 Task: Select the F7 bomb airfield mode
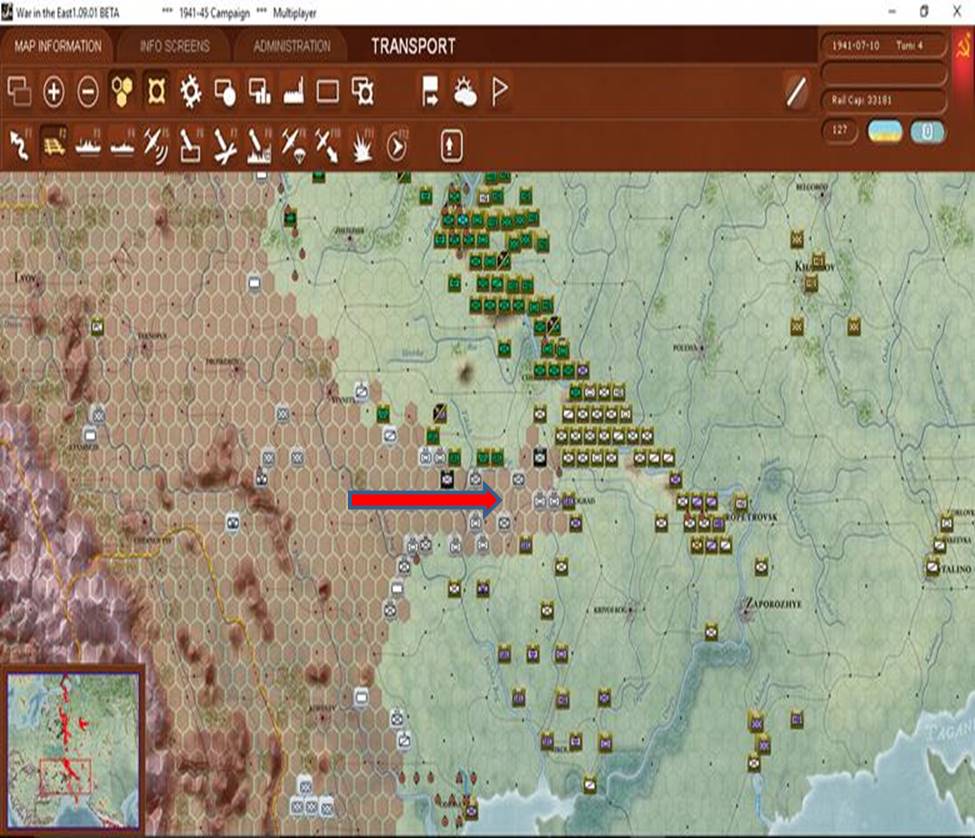point(224,145)
